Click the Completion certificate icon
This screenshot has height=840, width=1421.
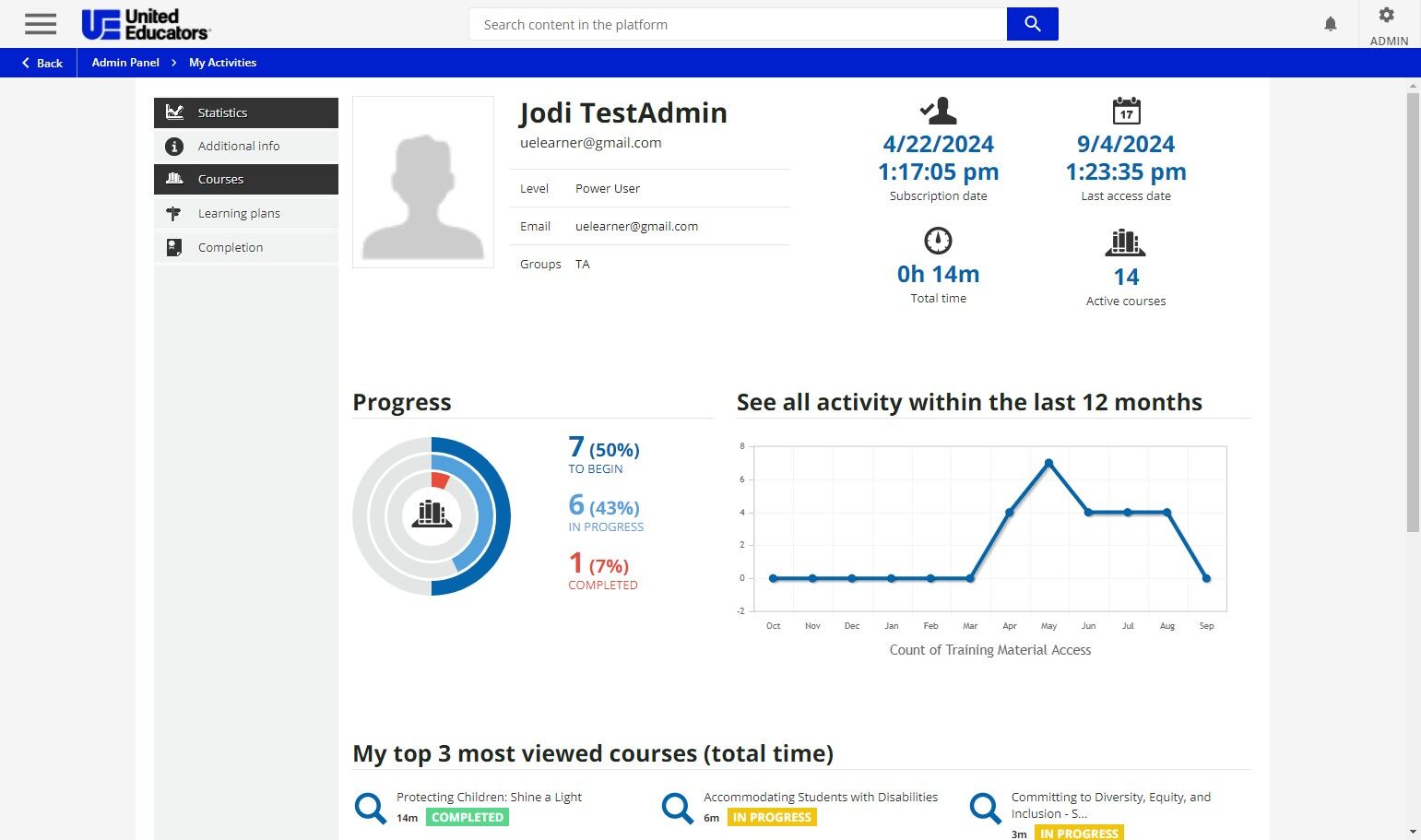[x=173, y=247]
